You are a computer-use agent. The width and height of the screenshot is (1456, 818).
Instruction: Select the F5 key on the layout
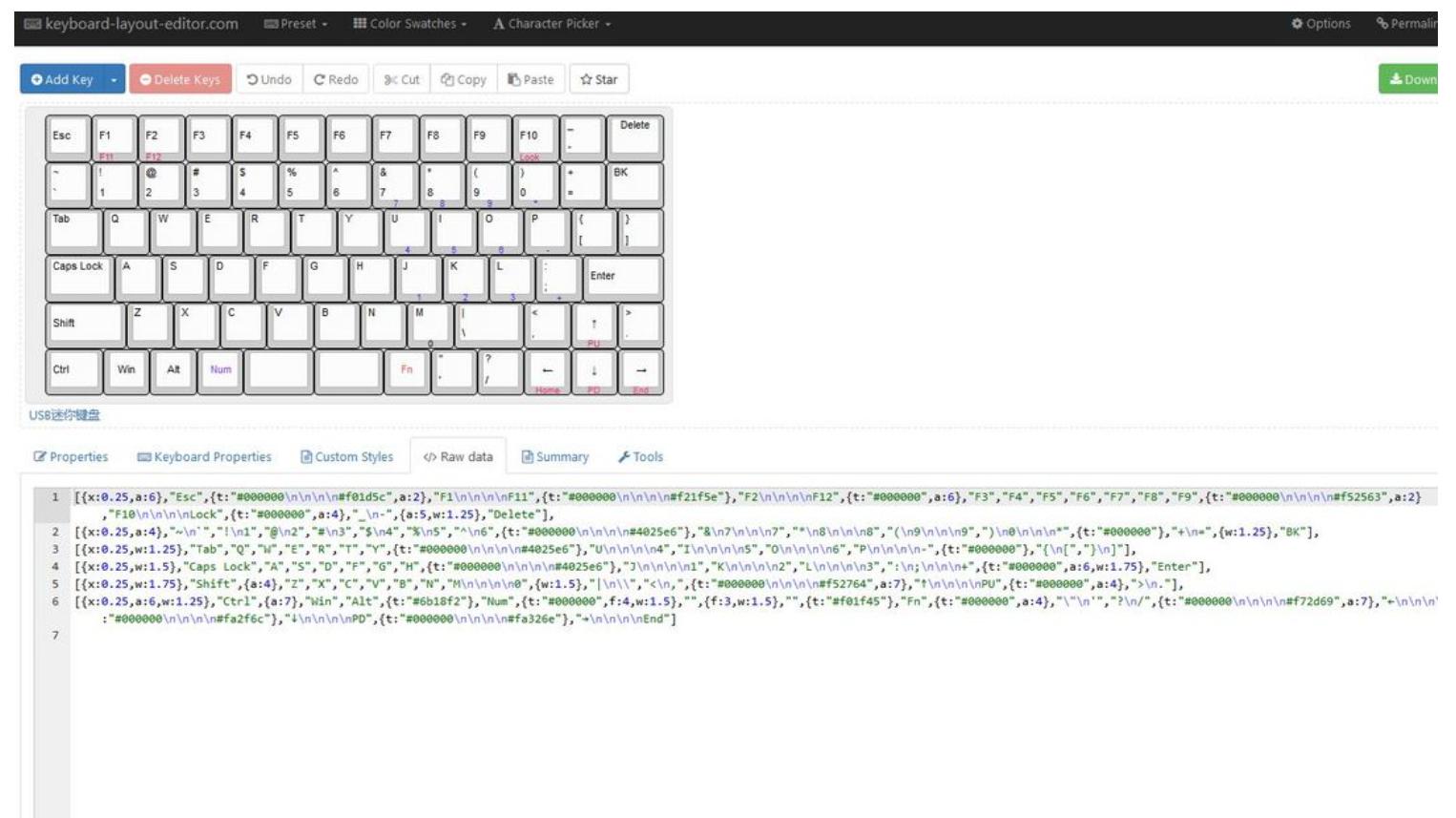tap(301, 137)
